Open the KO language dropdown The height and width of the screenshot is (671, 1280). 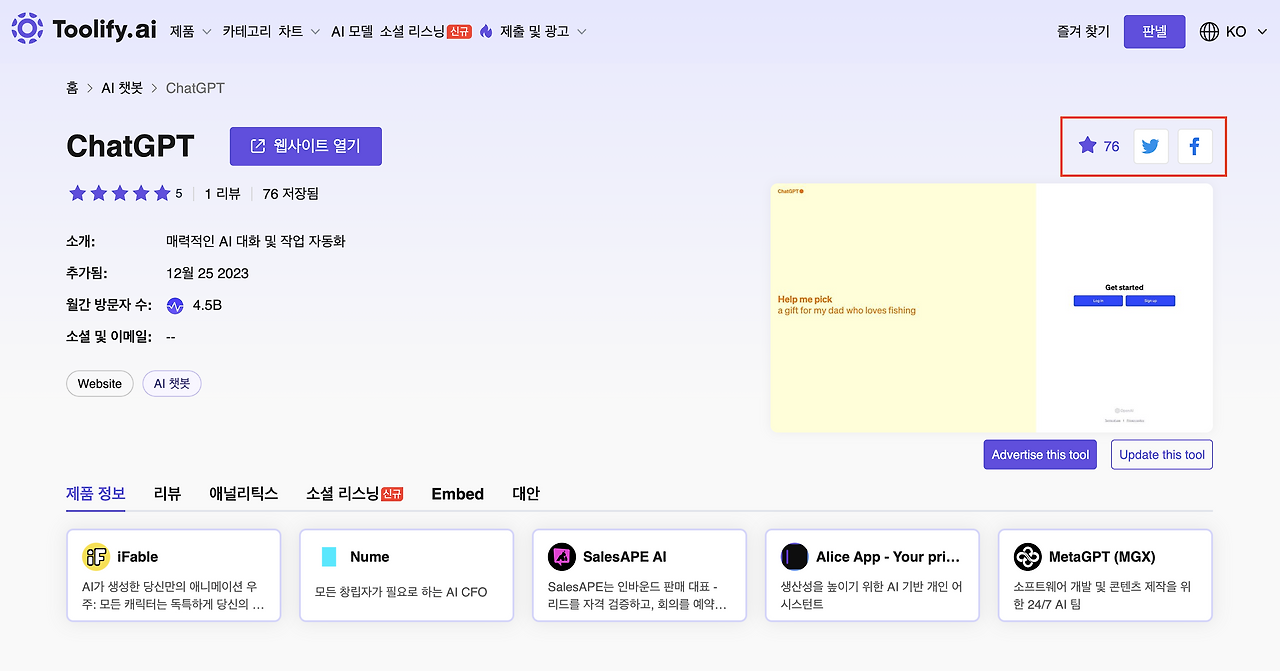click(1234, 31)
